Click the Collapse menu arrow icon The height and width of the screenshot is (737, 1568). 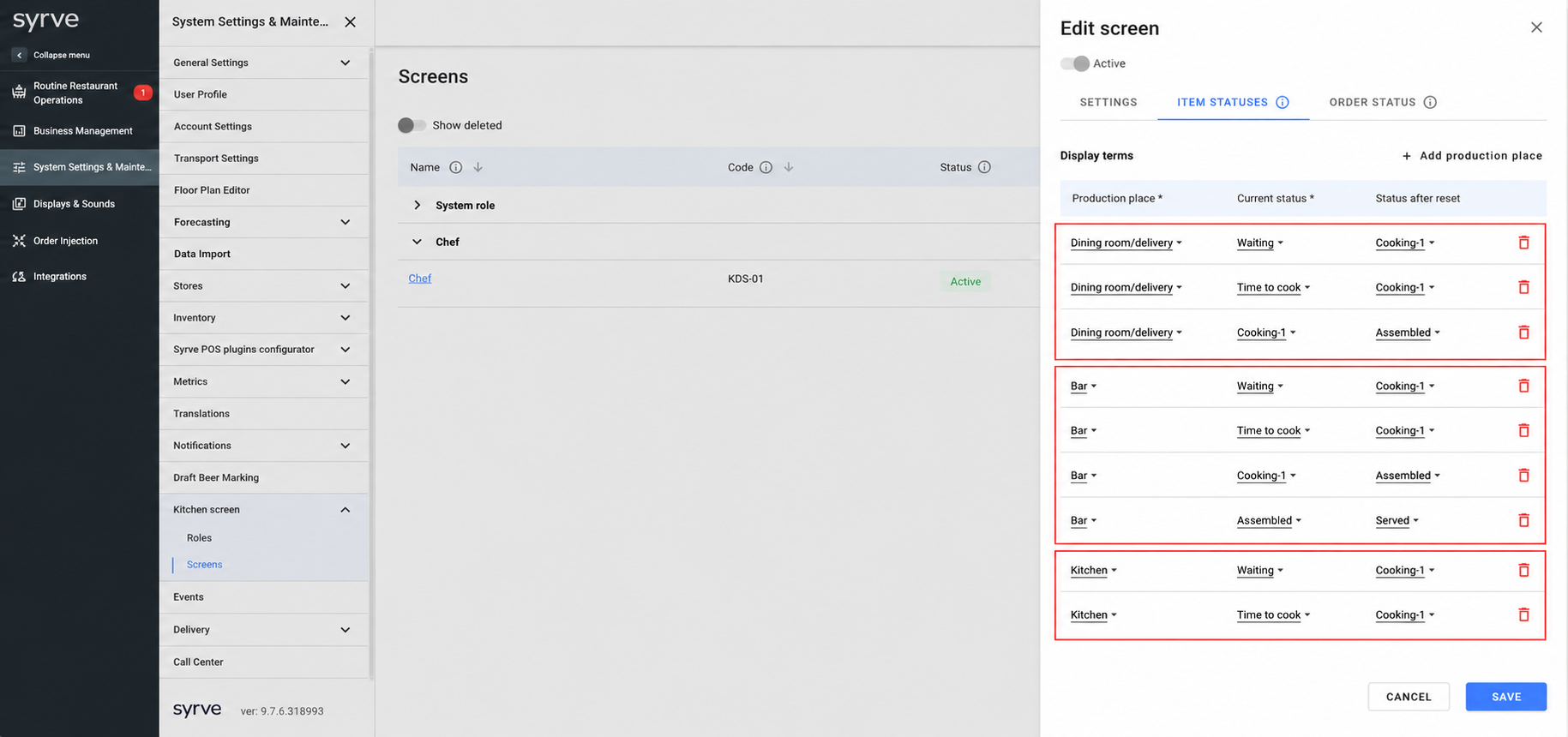click(19, 55)
